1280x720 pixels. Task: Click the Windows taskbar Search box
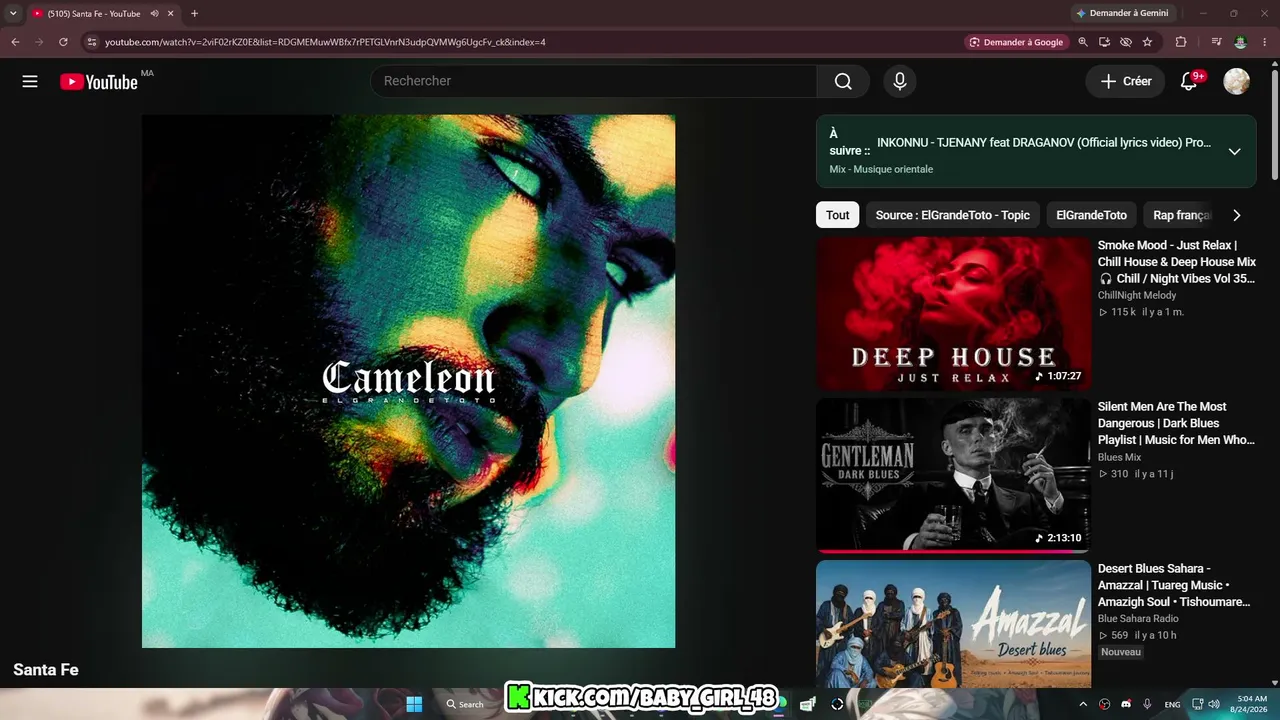tap(466, 704)
